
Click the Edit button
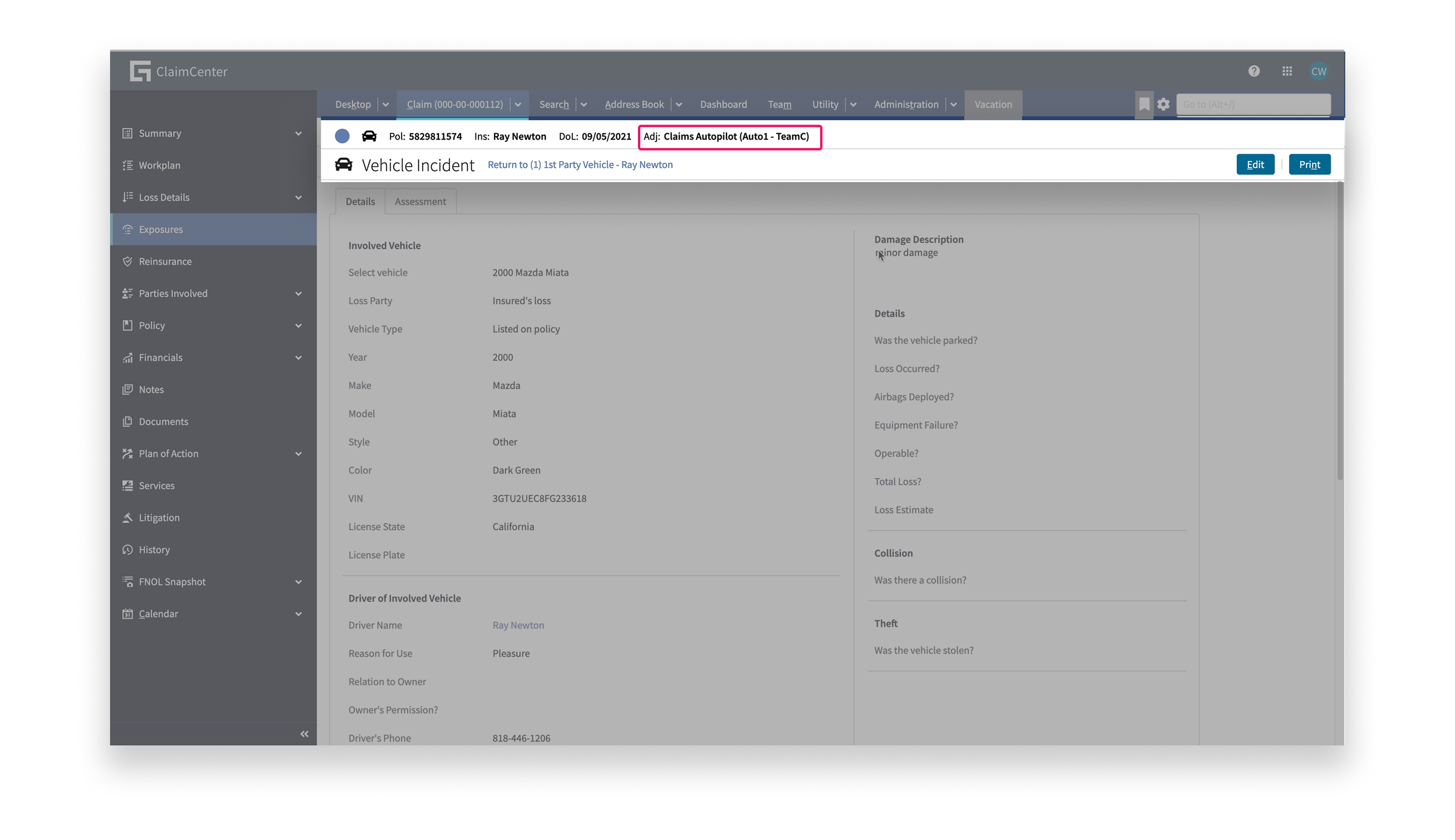point(1255,165)
